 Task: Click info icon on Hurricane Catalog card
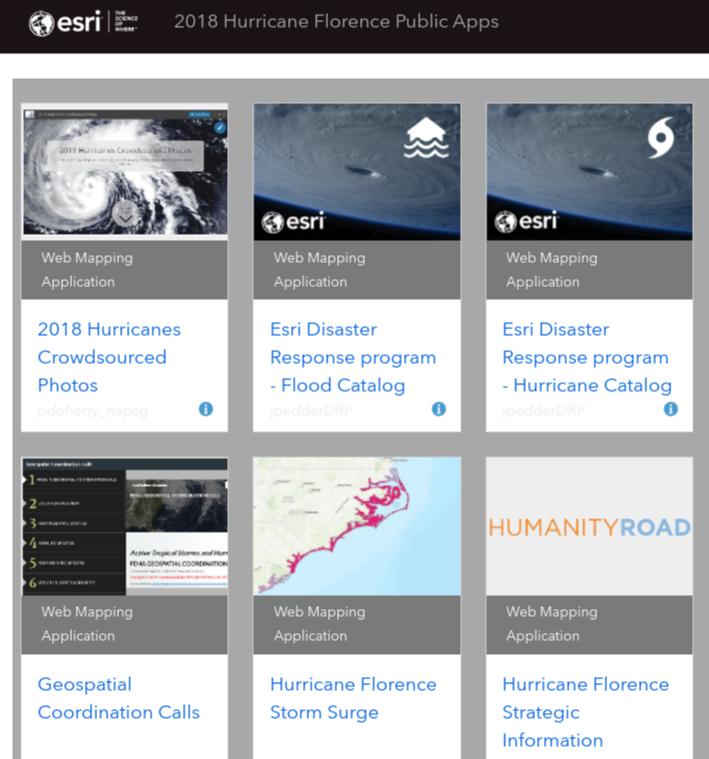point(671,409)
